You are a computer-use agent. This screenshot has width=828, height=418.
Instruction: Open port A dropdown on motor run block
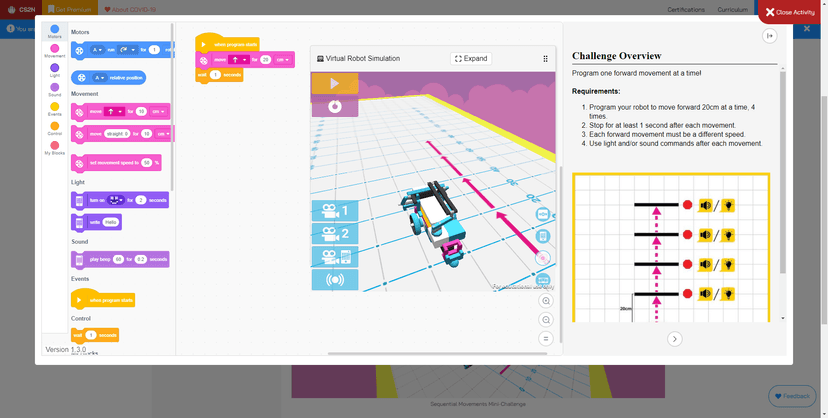(x=98, y=50)
